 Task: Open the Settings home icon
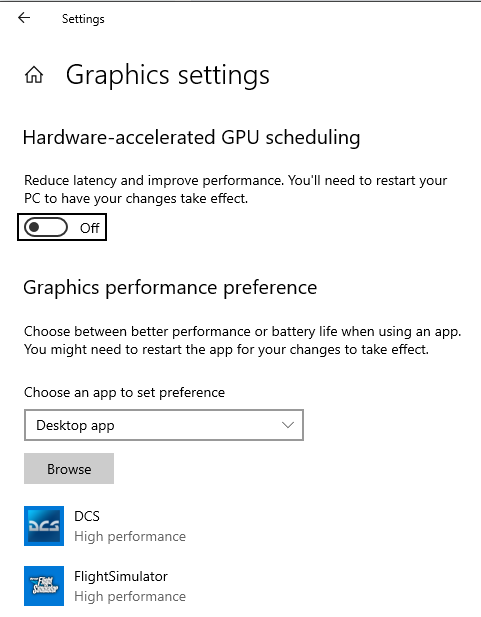[34, 75]
